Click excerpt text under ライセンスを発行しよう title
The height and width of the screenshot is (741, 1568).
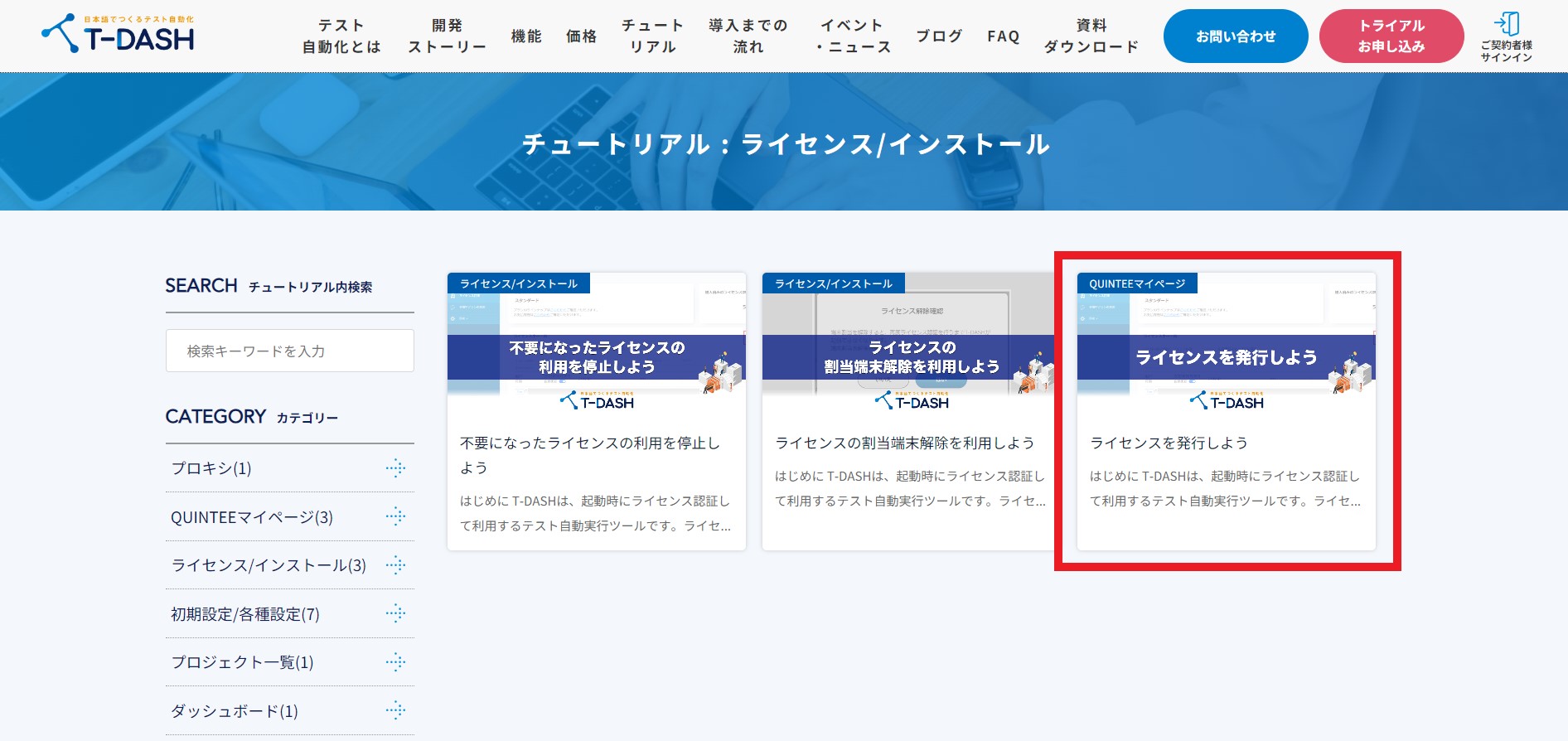pos(1226,488)
